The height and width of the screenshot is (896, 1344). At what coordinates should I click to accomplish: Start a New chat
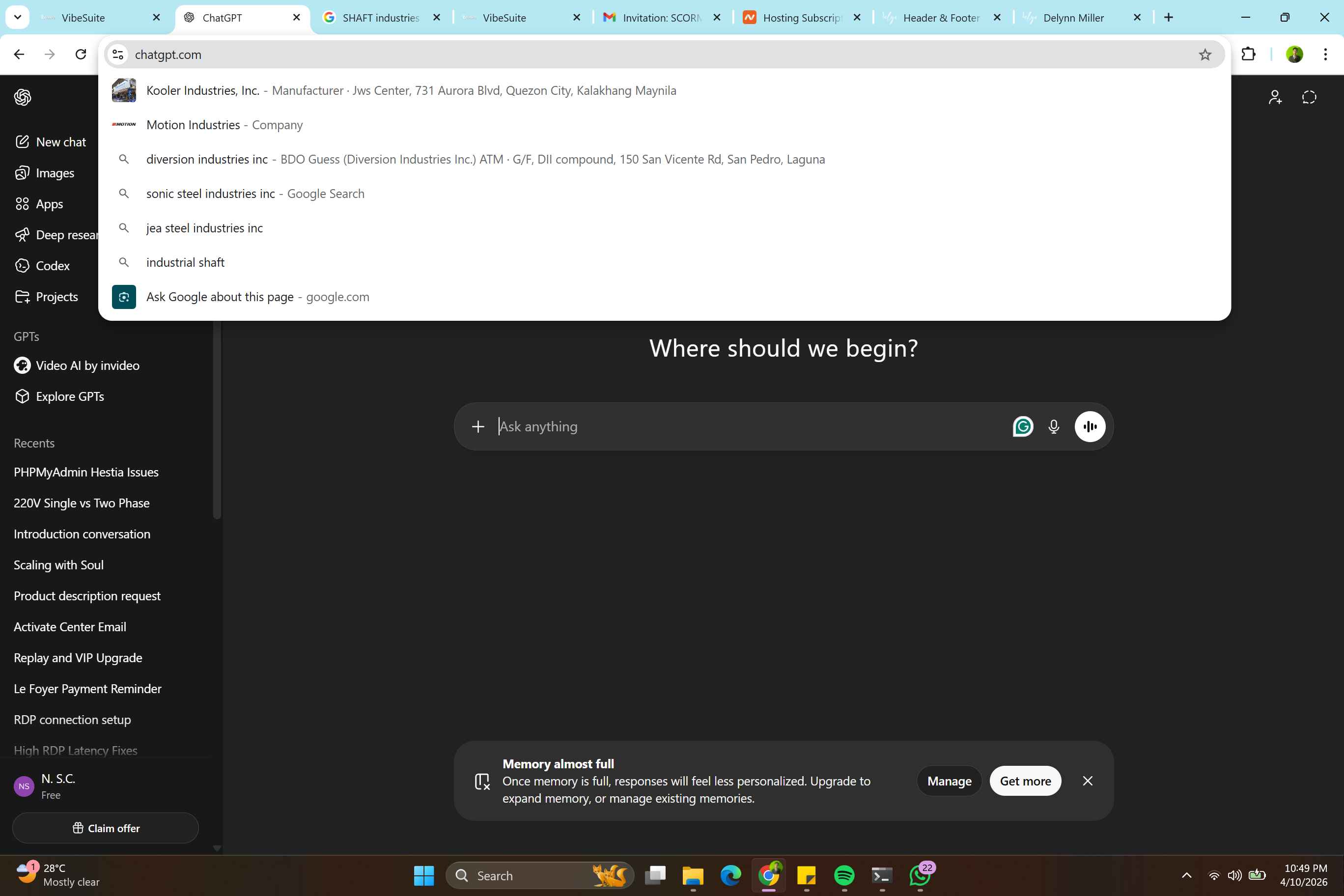pyautogui.click(x=51, y=141)
